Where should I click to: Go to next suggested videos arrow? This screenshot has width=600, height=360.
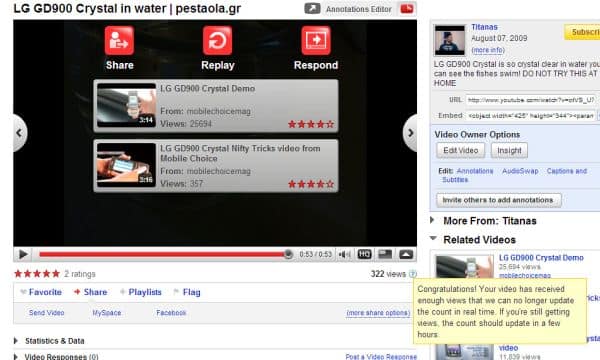[410, 133]
